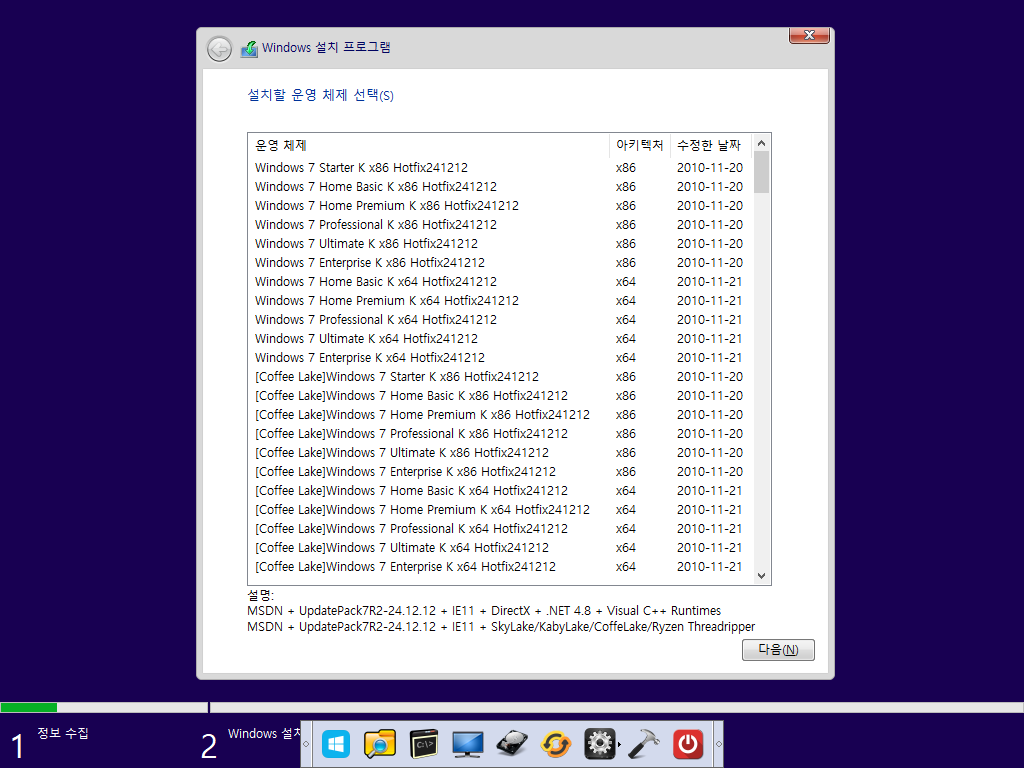The width and height of the screenshot is (1024, 768).
Task: Open the monitor display dock icon
Action: coord(468,744)
